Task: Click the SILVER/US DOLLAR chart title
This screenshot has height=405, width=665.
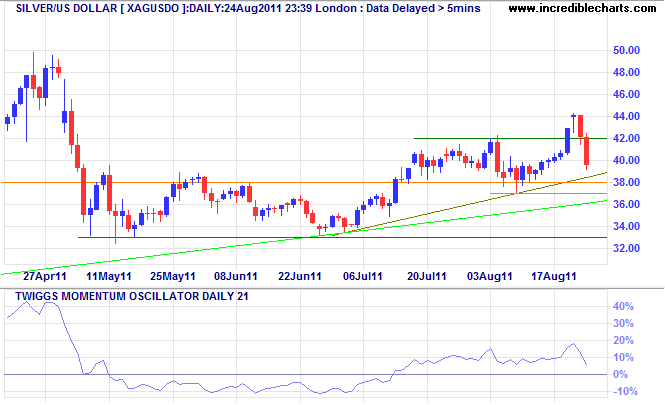Action: pos(248,8)
